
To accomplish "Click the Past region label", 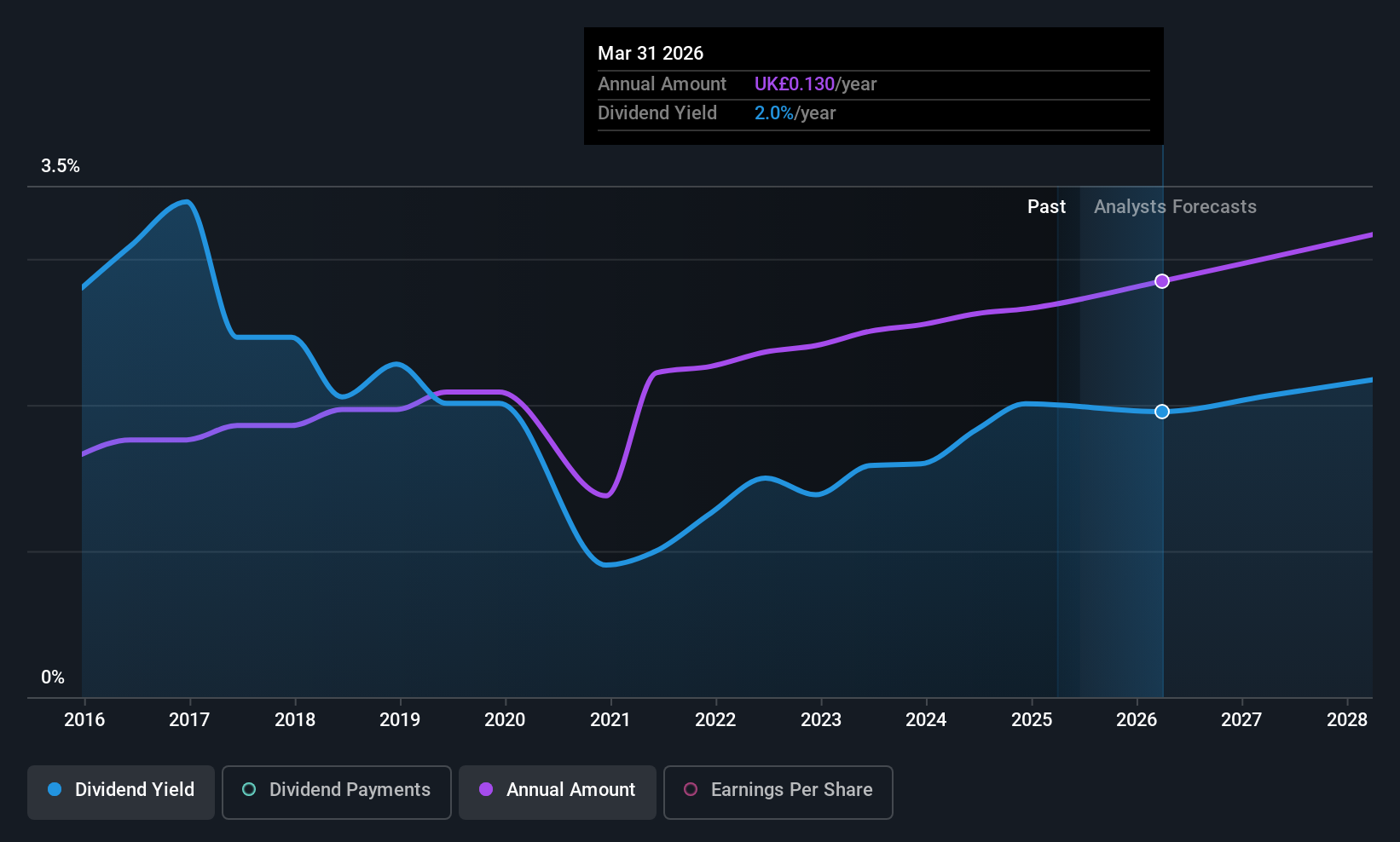I will click(x=1046, y=207).
